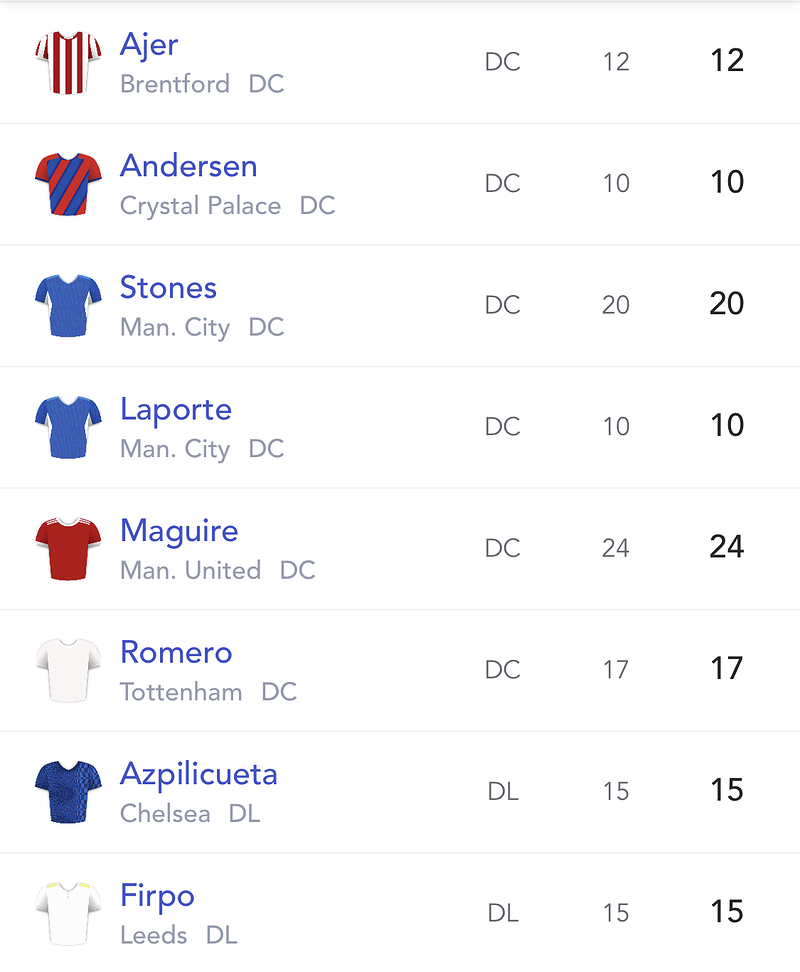Click Firpo's white Leeds shirt icon

[68, 912]
